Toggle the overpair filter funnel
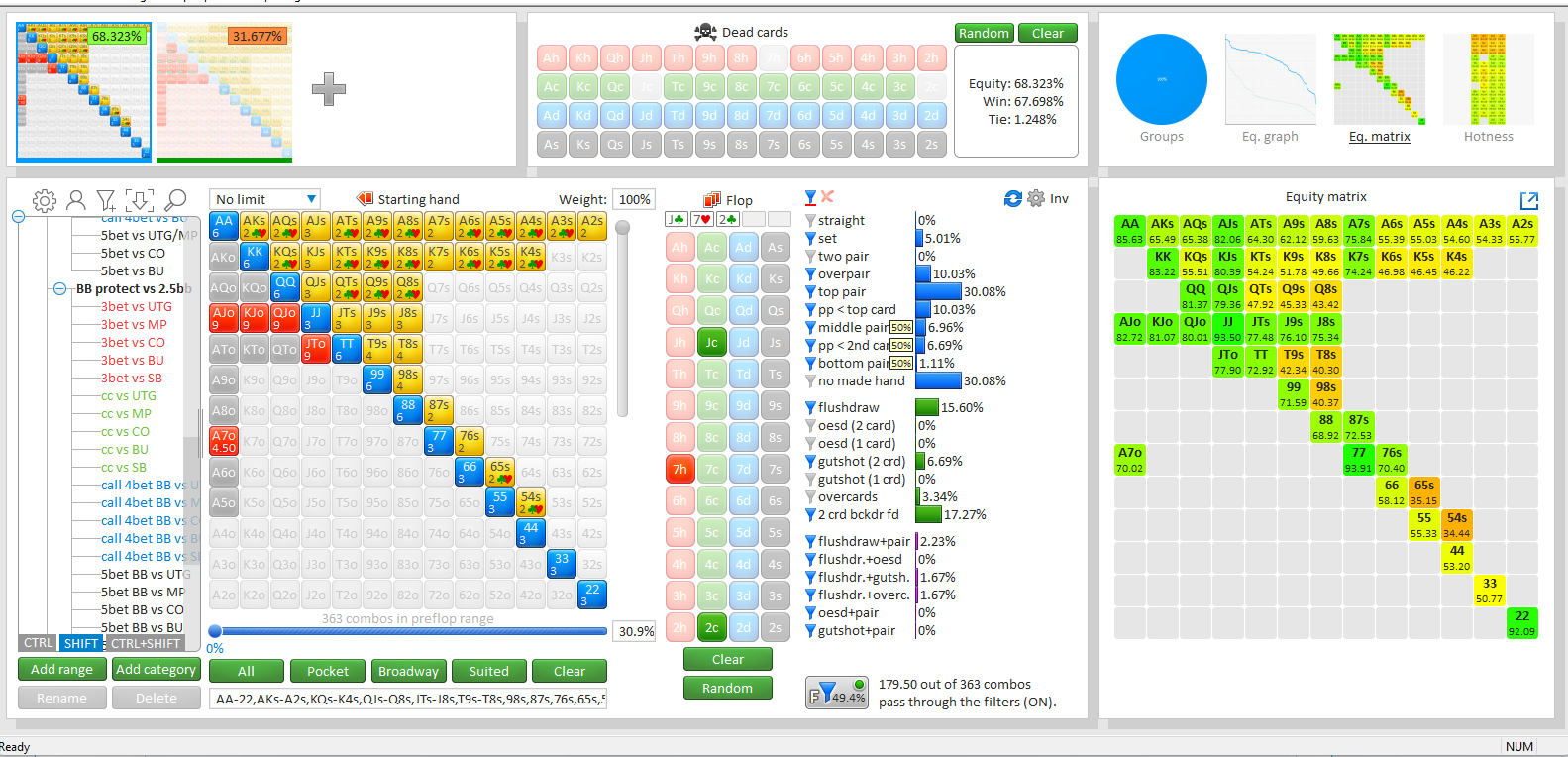Viewport: 1568px width, 757px height. (810, 274)
